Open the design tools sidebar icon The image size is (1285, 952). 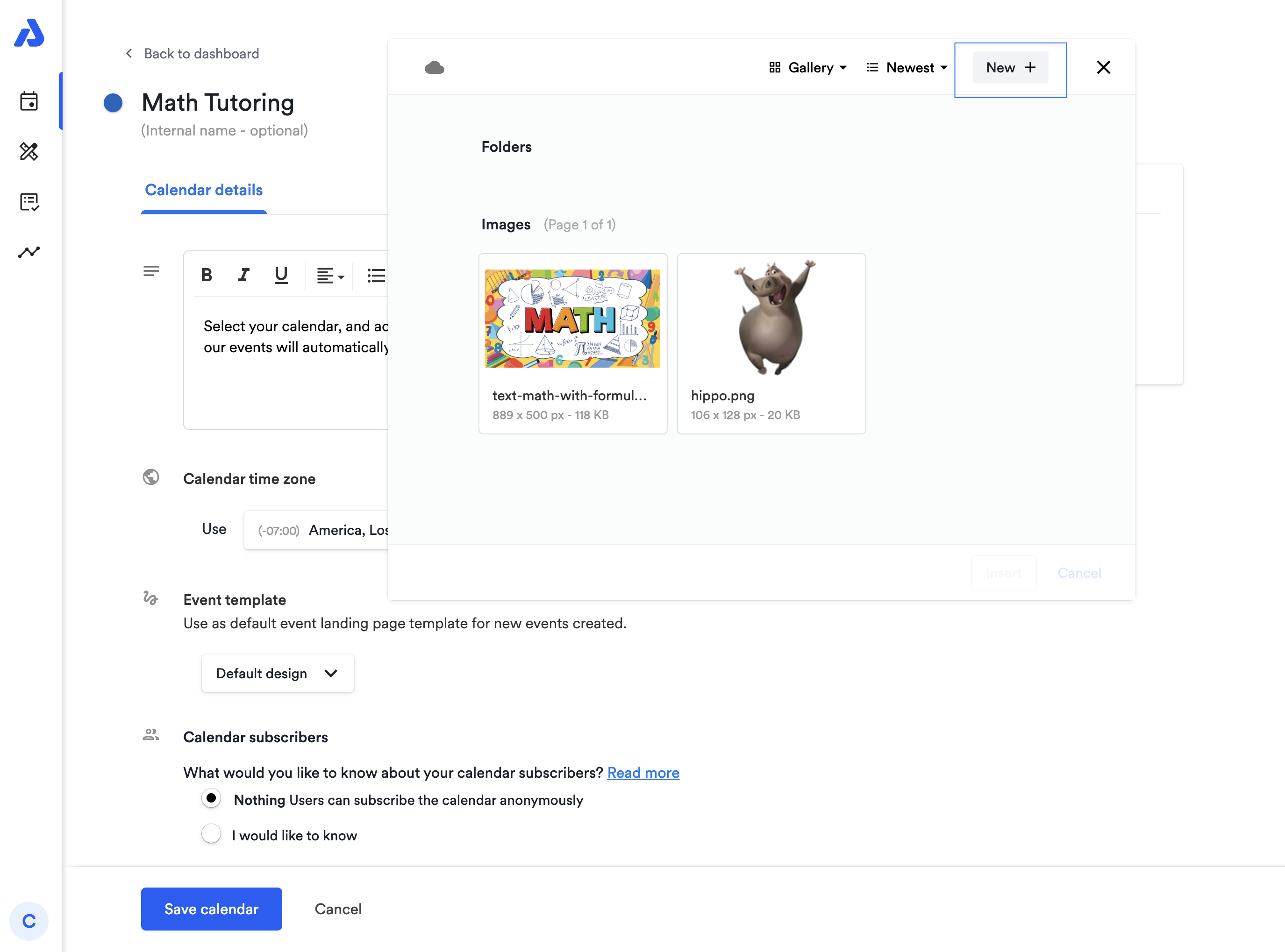pyautogui.click(x=29, y=151)
